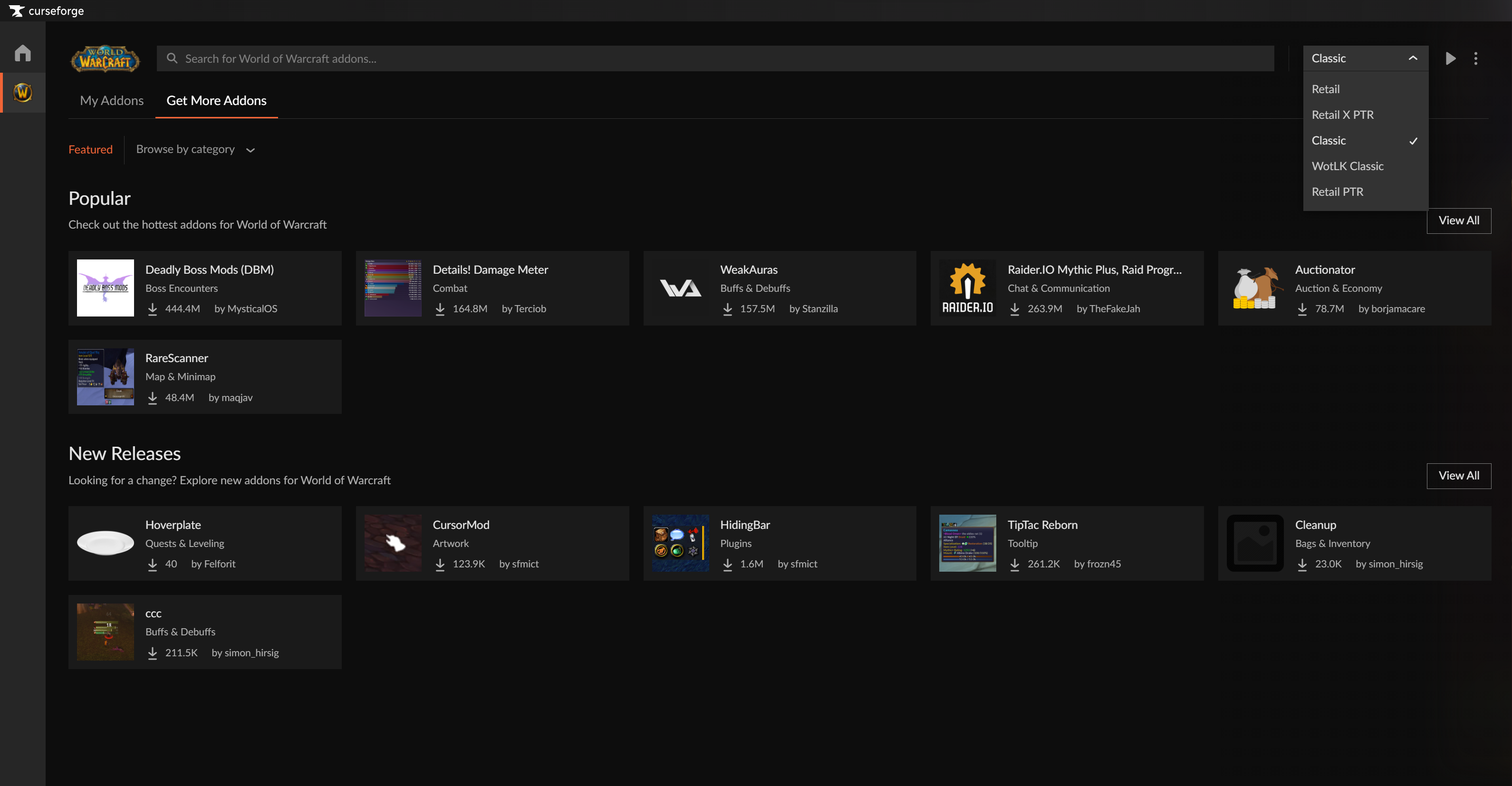This screenshot has width=1512, height=786.
Task: Select the Classic game version option
Action: tap(1329, 140)
